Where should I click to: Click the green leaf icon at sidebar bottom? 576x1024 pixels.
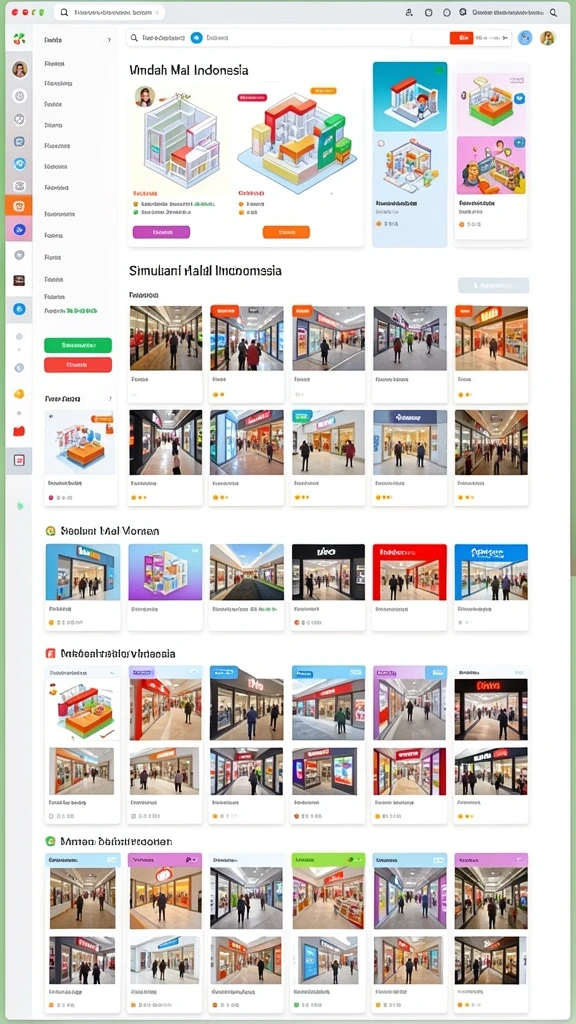point(20,505)
